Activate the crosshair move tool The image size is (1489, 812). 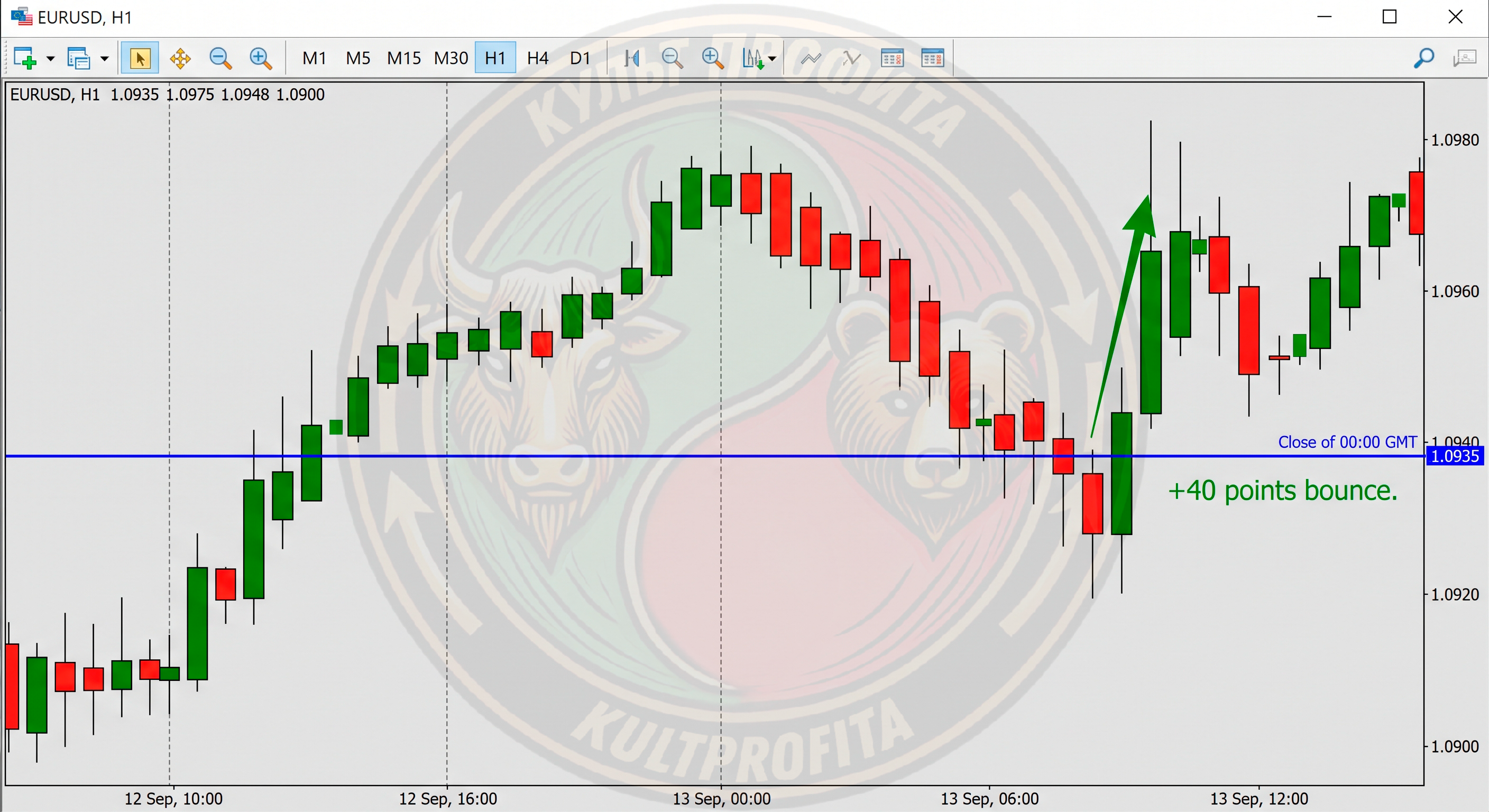180,58
